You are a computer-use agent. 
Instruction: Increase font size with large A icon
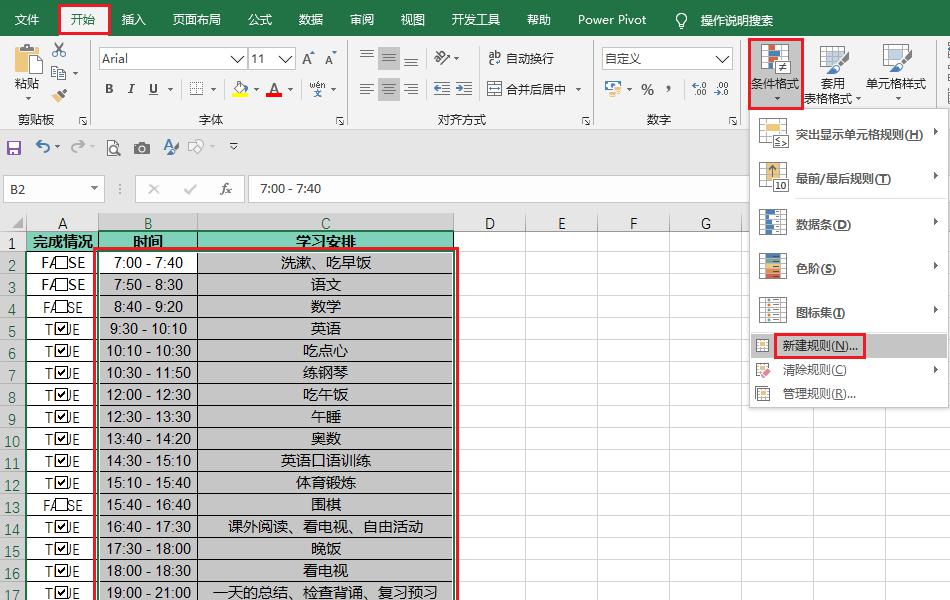[x=308, y=59]
